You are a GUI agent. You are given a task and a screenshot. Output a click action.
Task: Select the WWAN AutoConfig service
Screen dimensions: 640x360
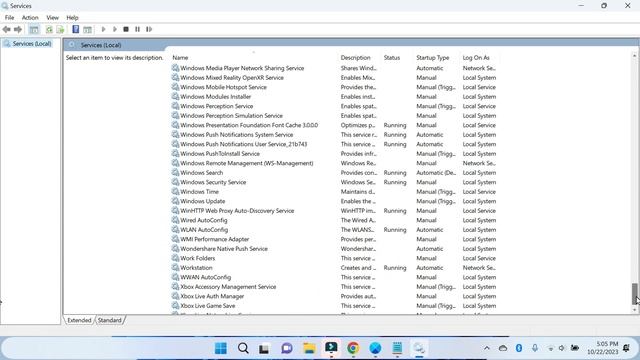pos(206,278)
